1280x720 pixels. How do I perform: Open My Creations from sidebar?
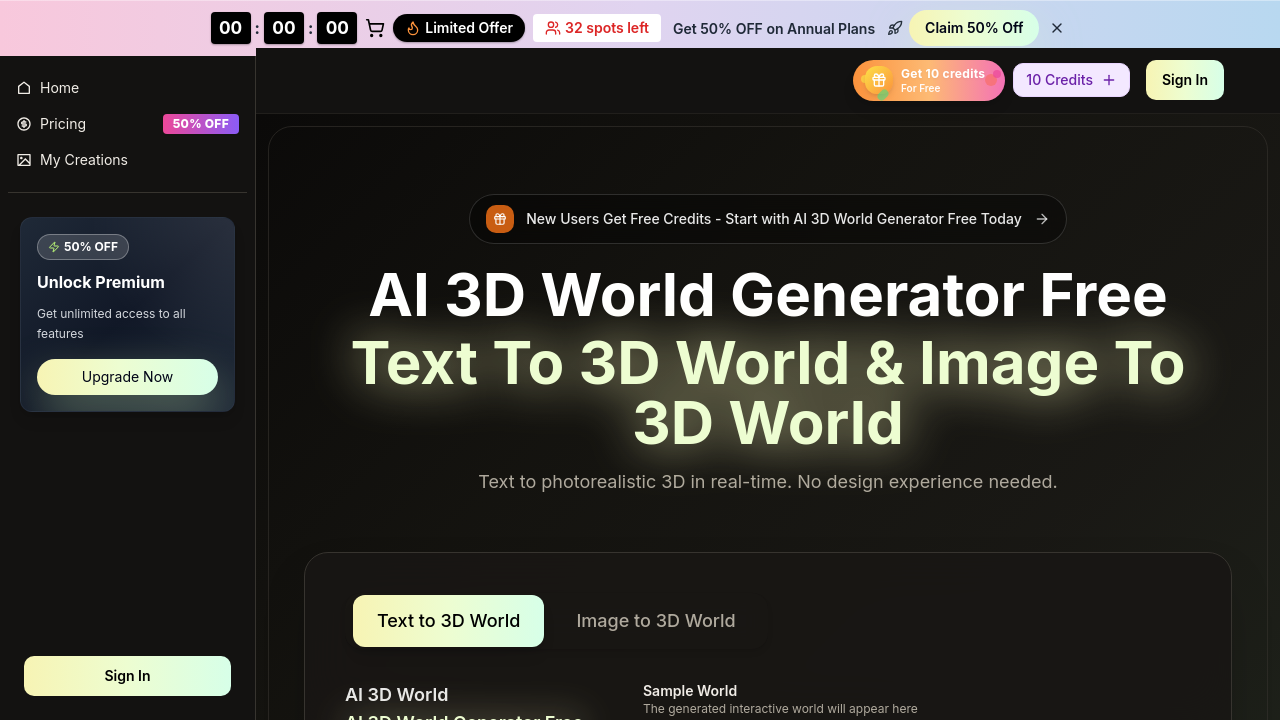point(127,160)
